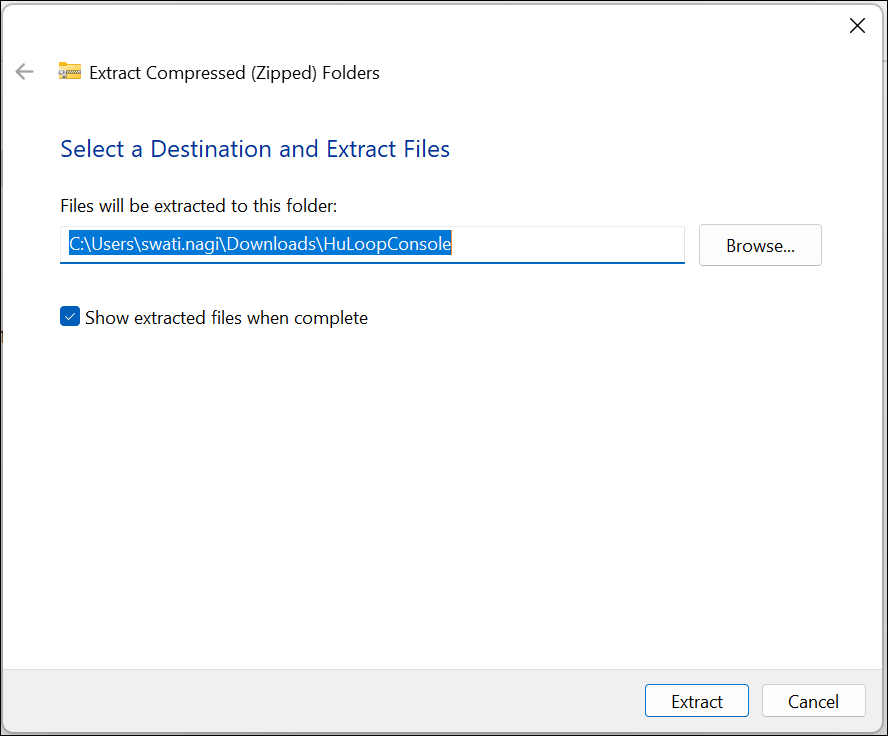Cancel the extraction wizard

pyautogui.click(x=813, y=701)
